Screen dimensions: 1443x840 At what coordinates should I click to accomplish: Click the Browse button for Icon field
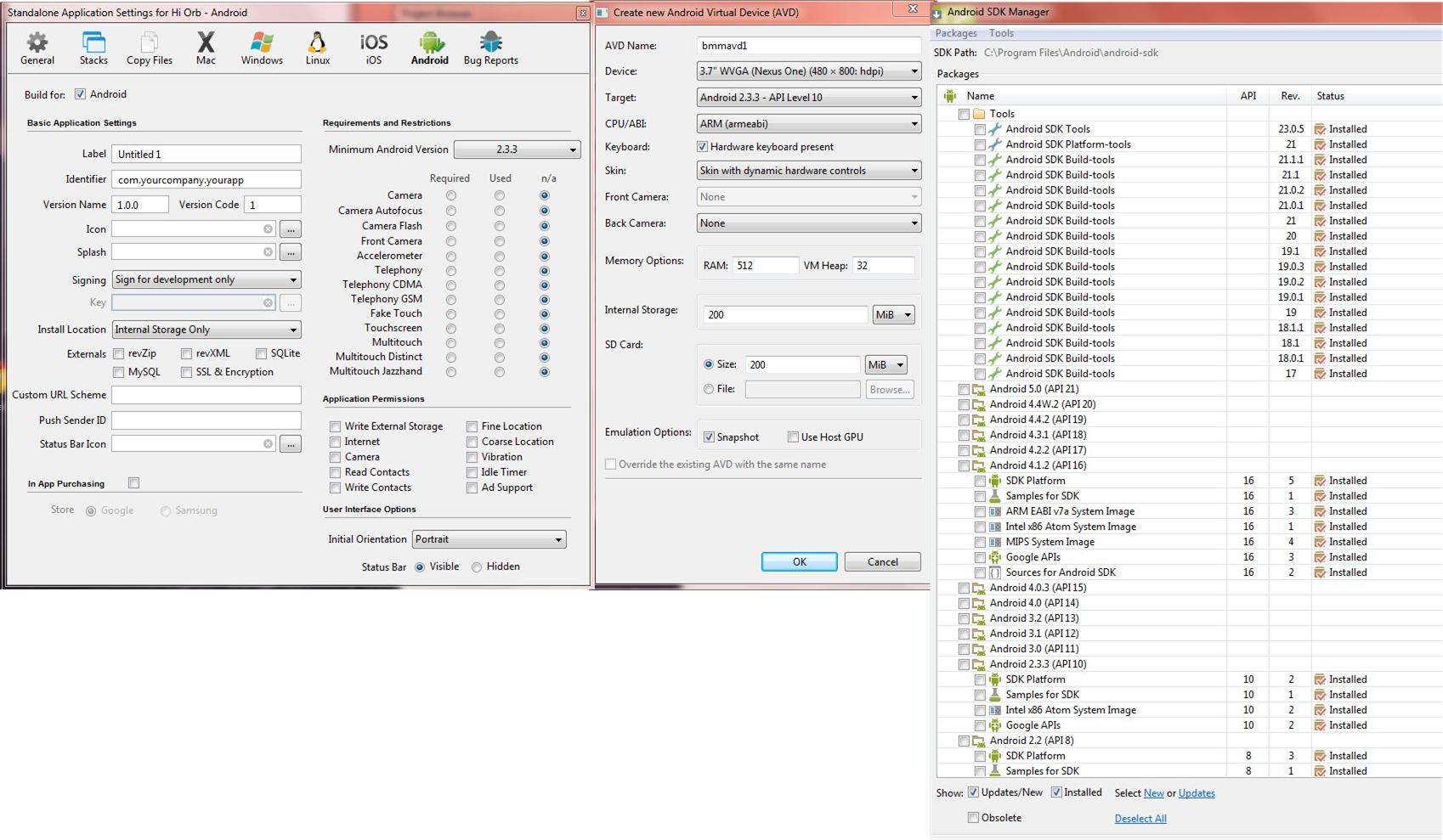[x=291, y=229]
